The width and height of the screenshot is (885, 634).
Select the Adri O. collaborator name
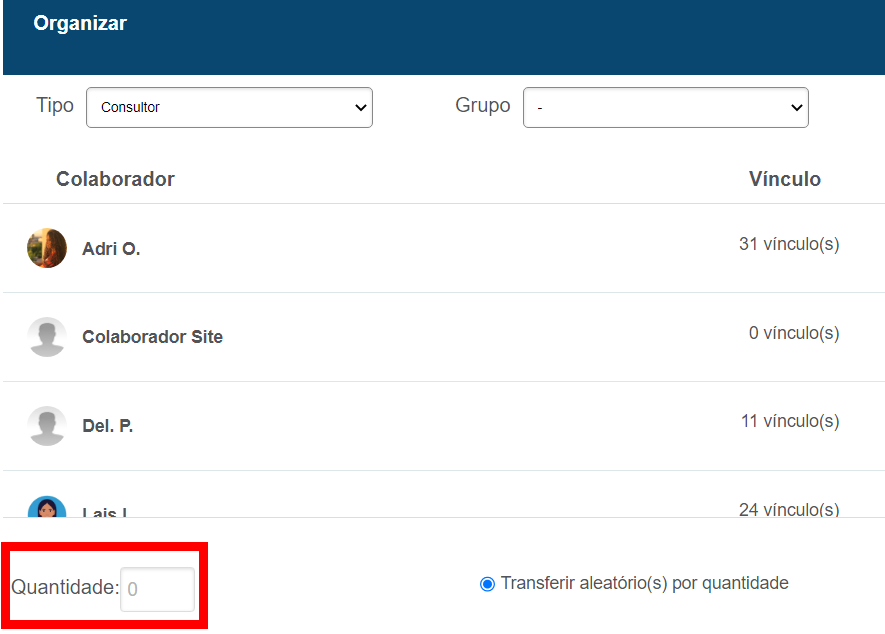[x=111, y=249]
